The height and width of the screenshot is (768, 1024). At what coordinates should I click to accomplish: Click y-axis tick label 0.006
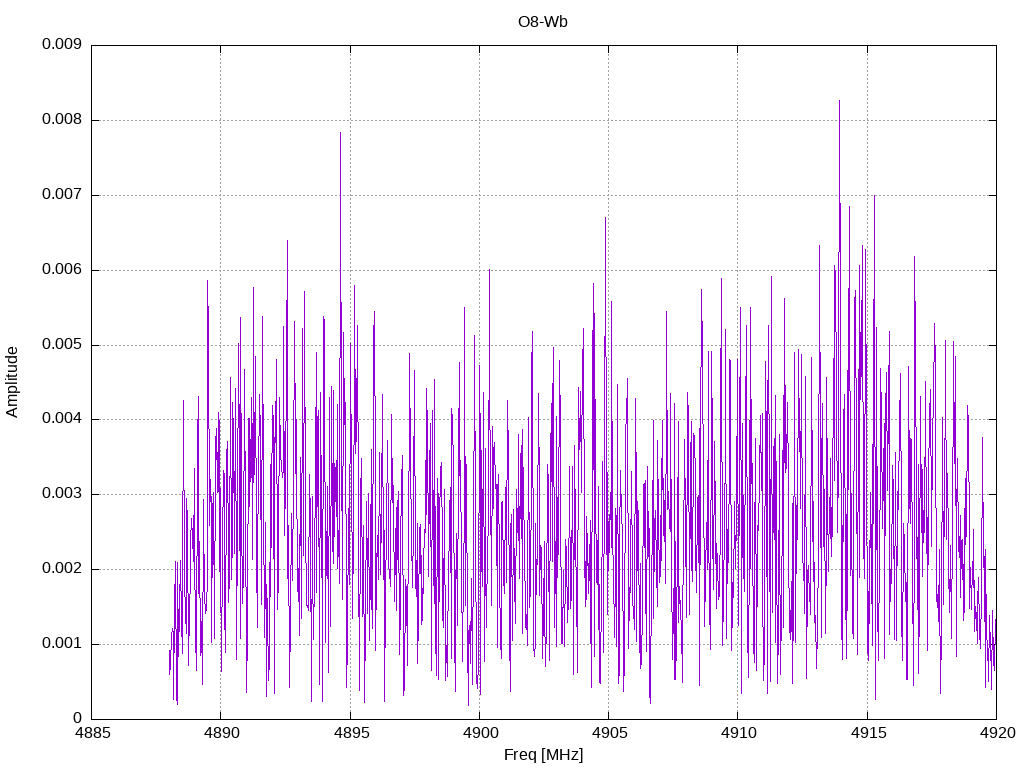pos(62,270)
